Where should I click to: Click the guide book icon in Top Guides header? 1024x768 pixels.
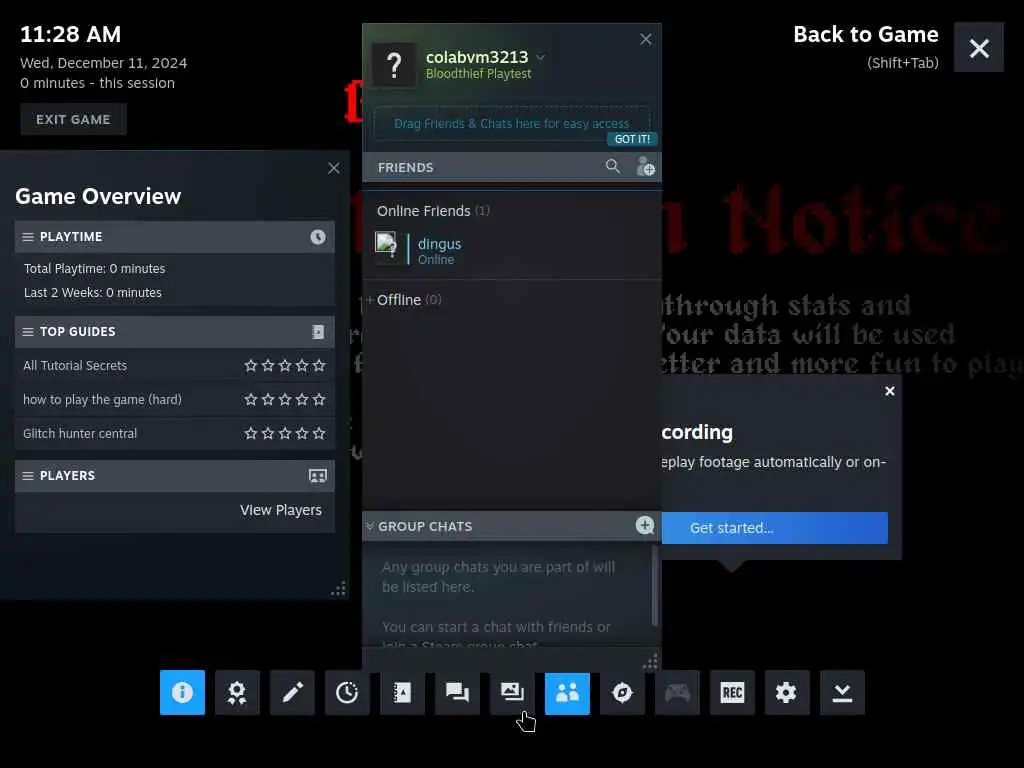pos(318,332)
